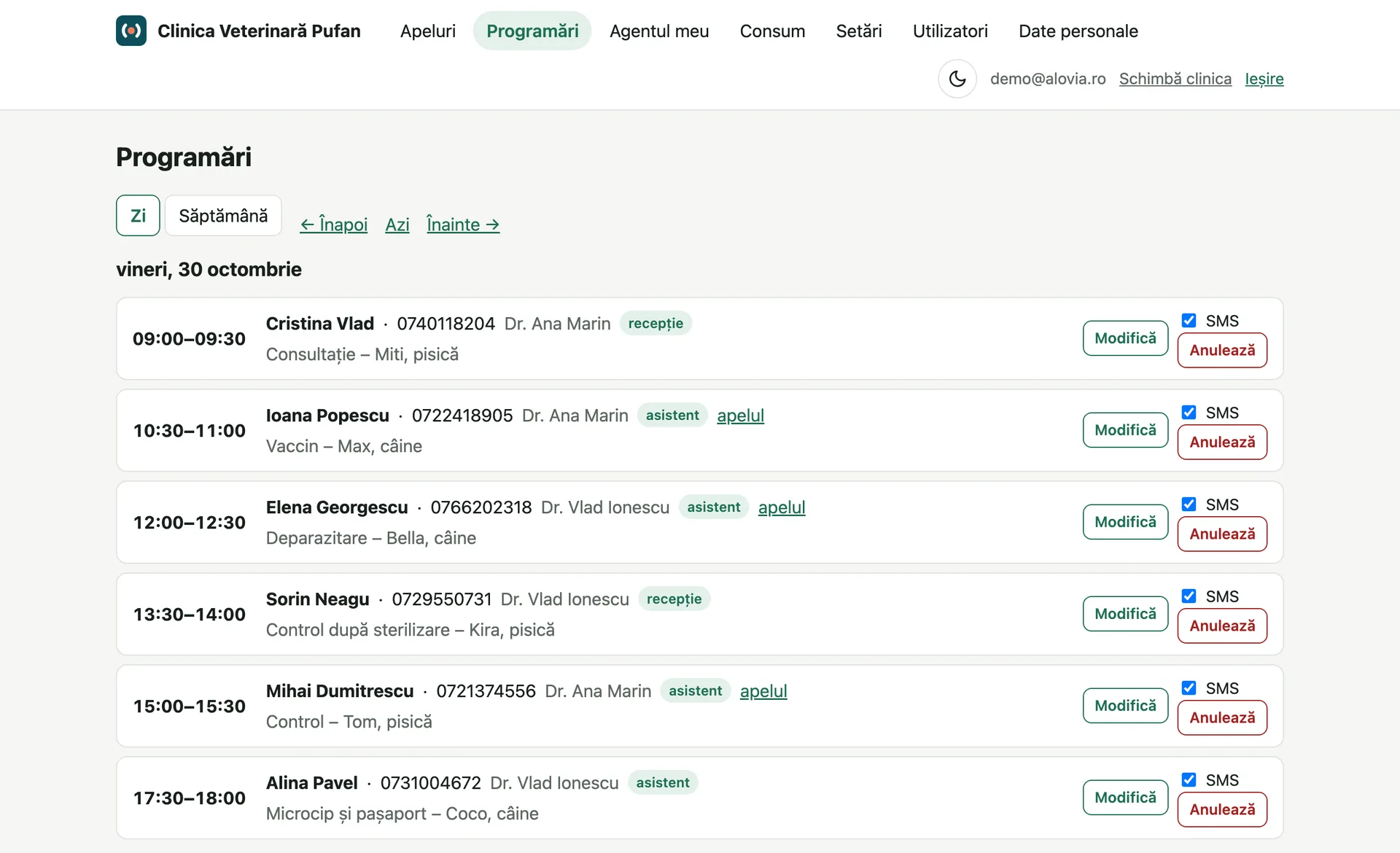Screen dimensions: 1400x853
Task: Disable SMS for Sorin Neagu appointment
Action: (1189, 596)
